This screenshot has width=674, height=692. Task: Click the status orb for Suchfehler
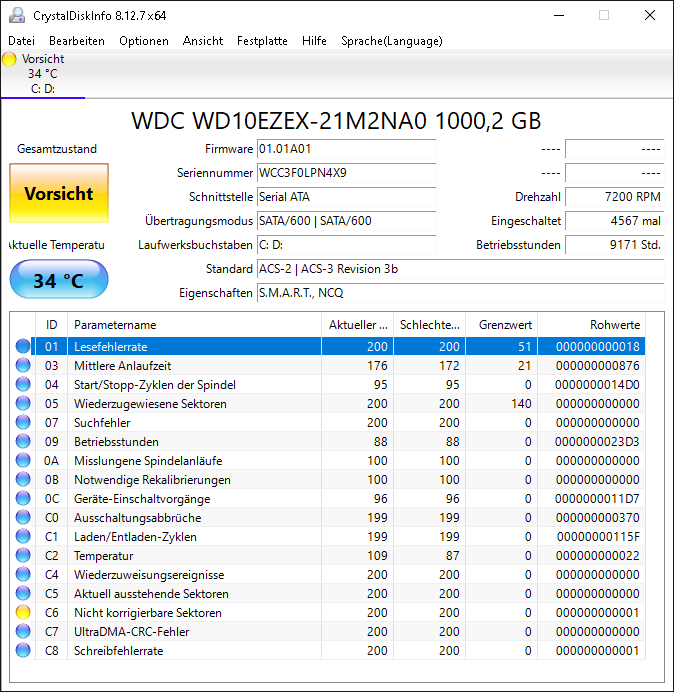tap(23, 422)
